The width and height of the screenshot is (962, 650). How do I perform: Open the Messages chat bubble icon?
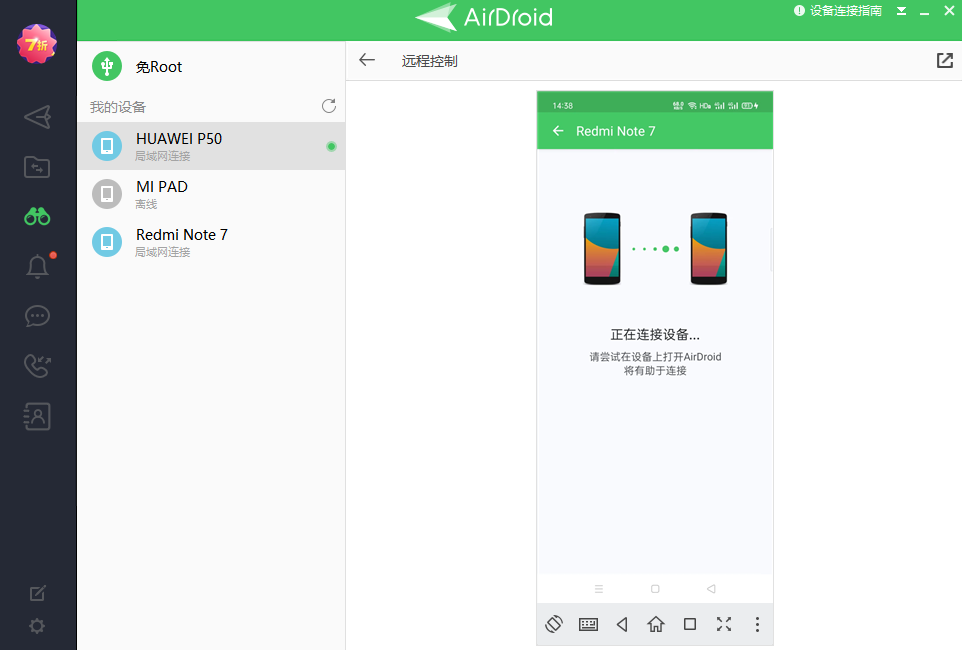click(x=37, y=316)
